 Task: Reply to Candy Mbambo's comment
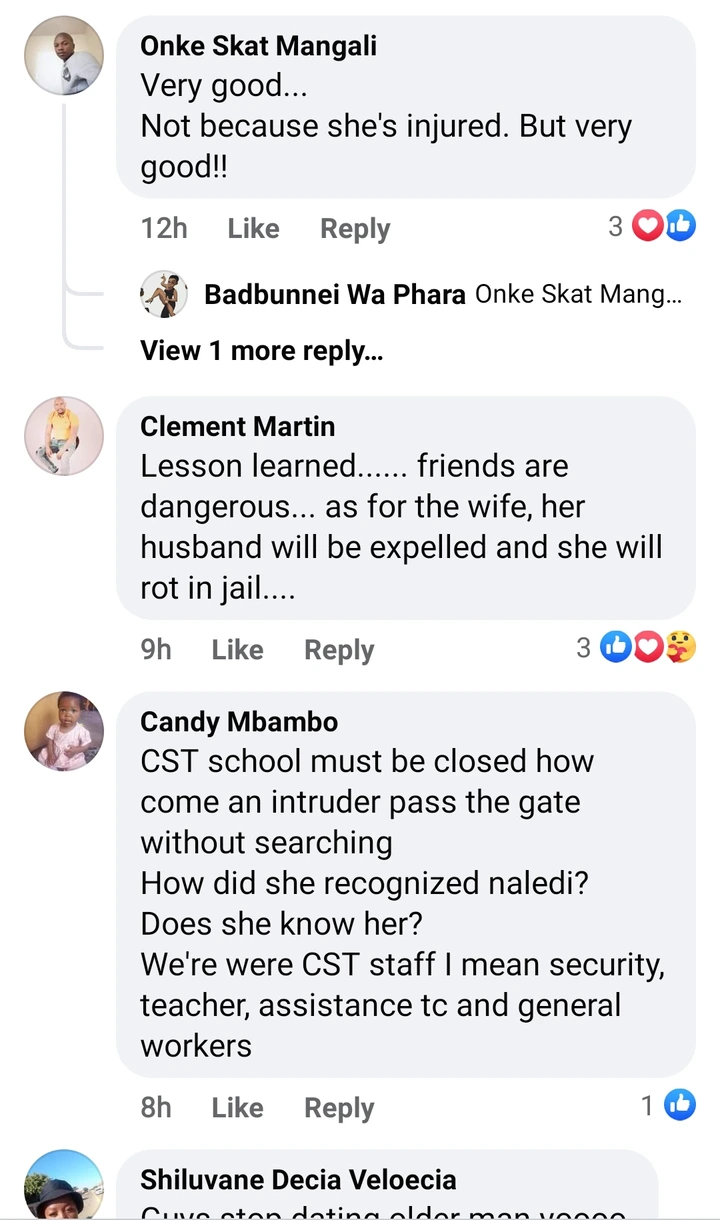(339, 1107)
